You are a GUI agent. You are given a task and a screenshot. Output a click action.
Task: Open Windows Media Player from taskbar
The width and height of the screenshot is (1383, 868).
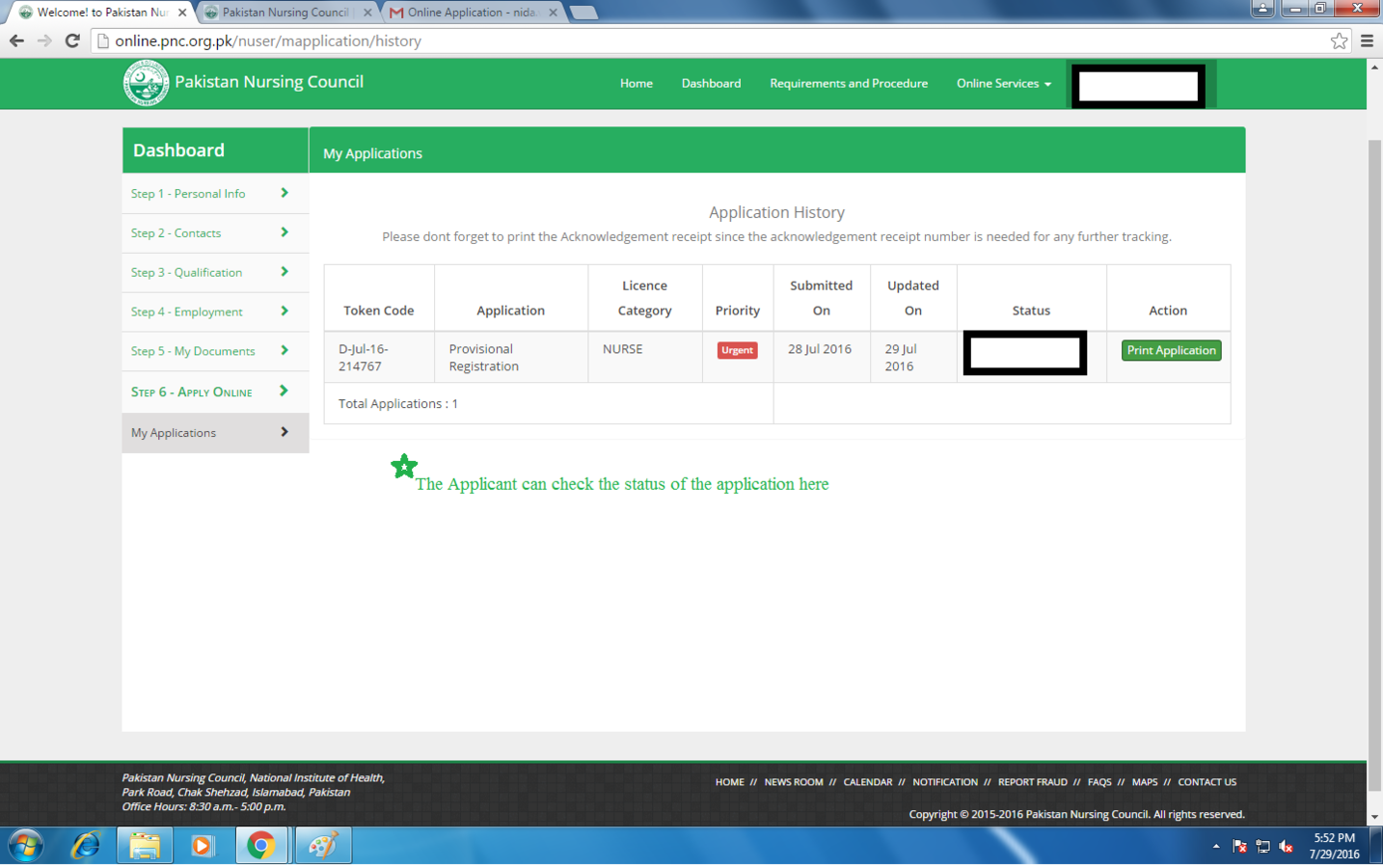coord(202,846)
